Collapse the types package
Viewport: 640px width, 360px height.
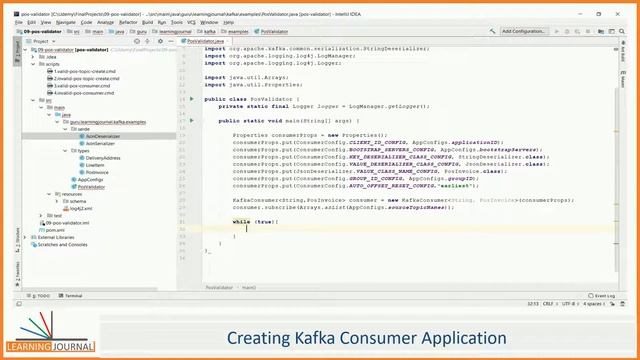65,151
